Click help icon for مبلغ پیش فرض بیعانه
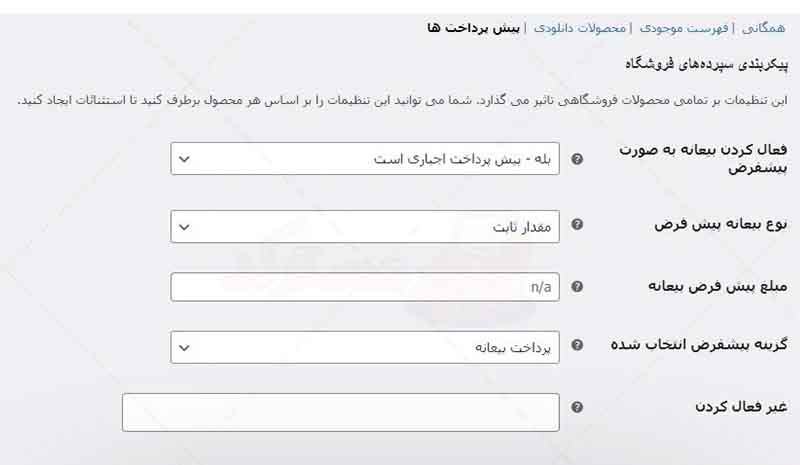800x465 pixels. pos(577,286)
